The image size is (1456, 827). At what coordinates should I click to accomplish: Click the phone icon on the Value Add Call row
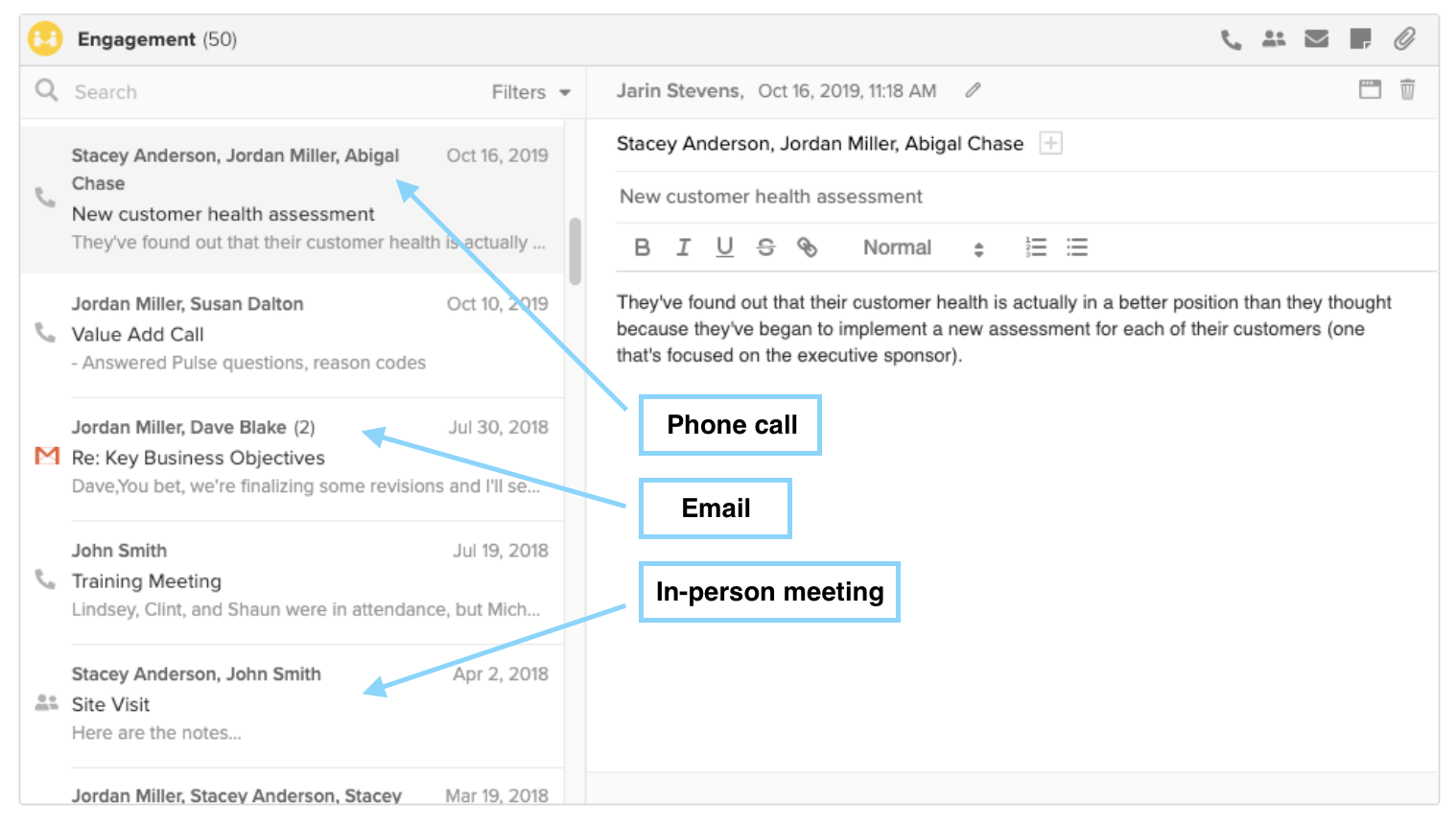tap(45, 333)
